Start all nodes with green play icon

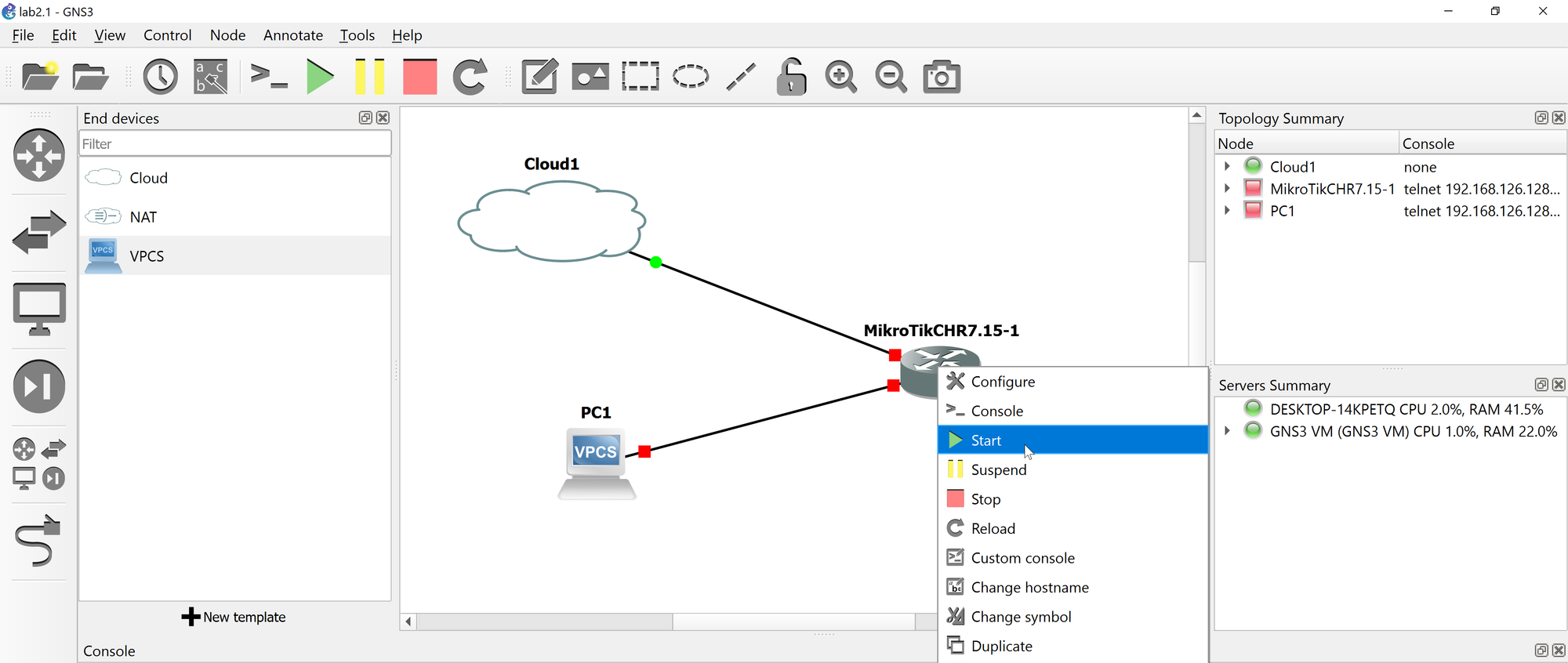tap(320, 77)
